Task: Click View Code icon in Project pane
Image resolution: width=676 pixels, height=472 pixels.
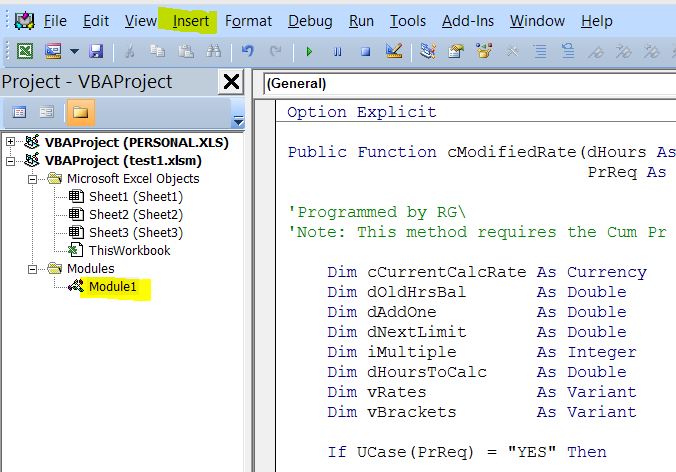Action: point(19,112)
